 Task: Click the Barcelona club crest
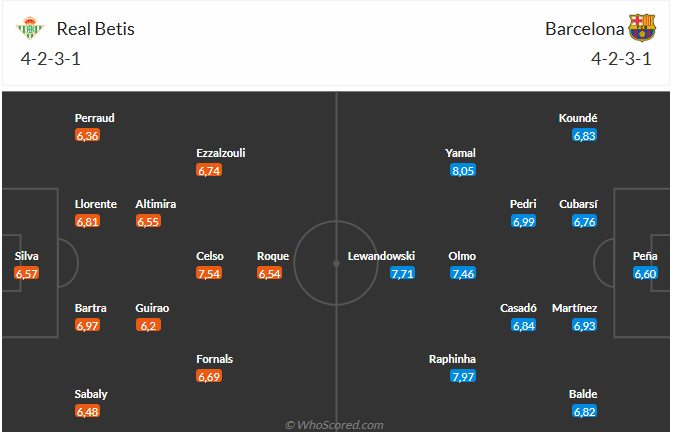point(642,29)
